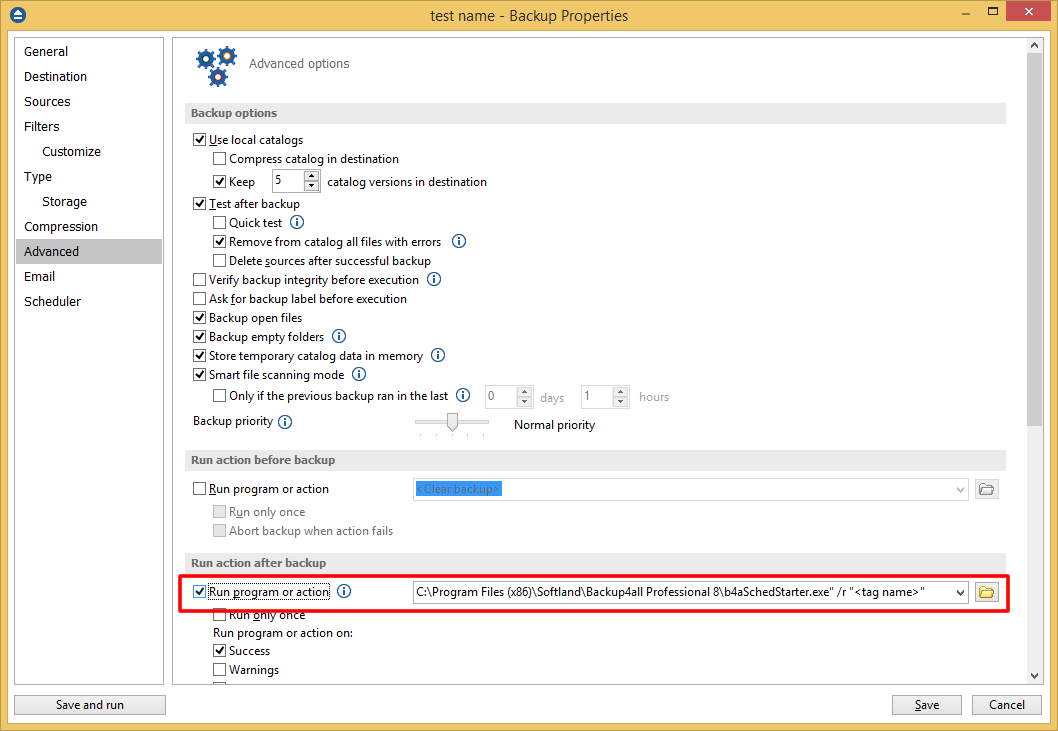Disable Smart file scanning mode

coord(200,375)
